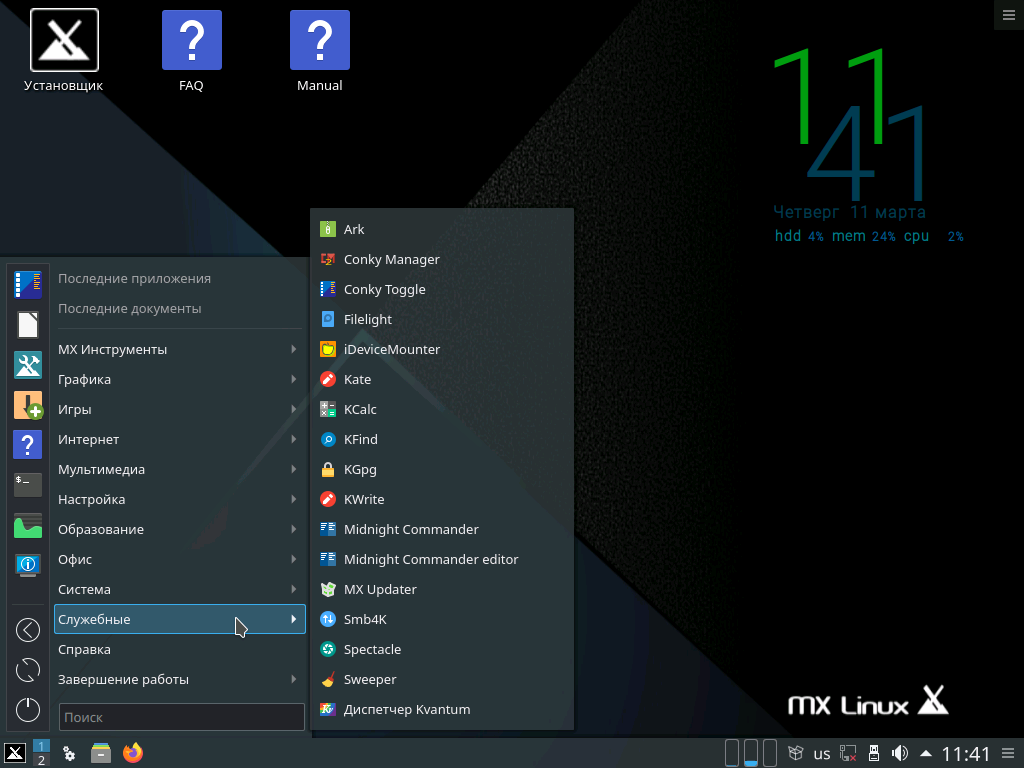The image size is (1024, 768).
Task: Click the network disconnected tray icon
Action: [x=848, y=753]
